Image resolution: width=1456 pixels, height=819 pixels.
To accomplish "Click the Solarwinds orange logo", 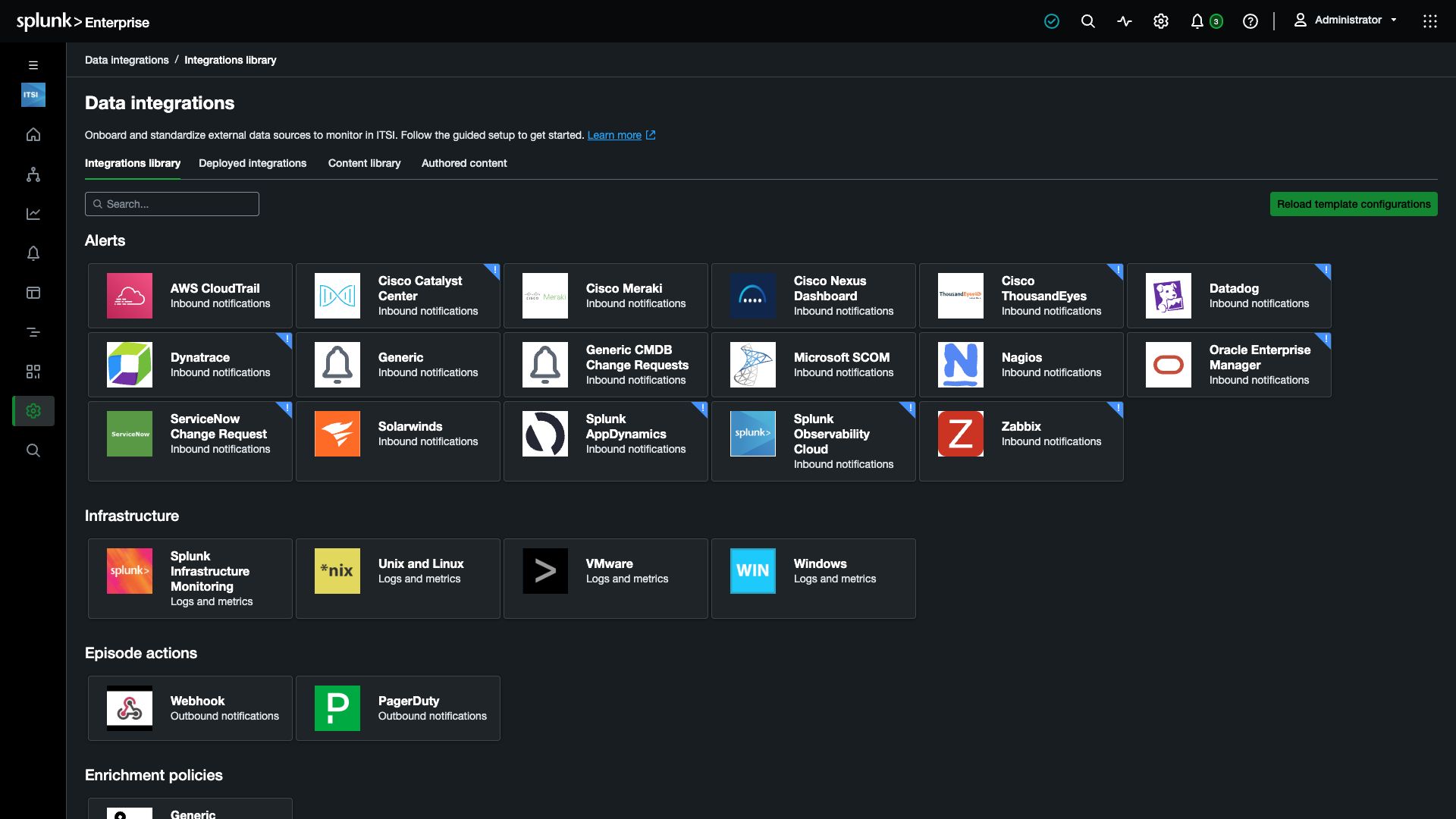I will (337, 434).
